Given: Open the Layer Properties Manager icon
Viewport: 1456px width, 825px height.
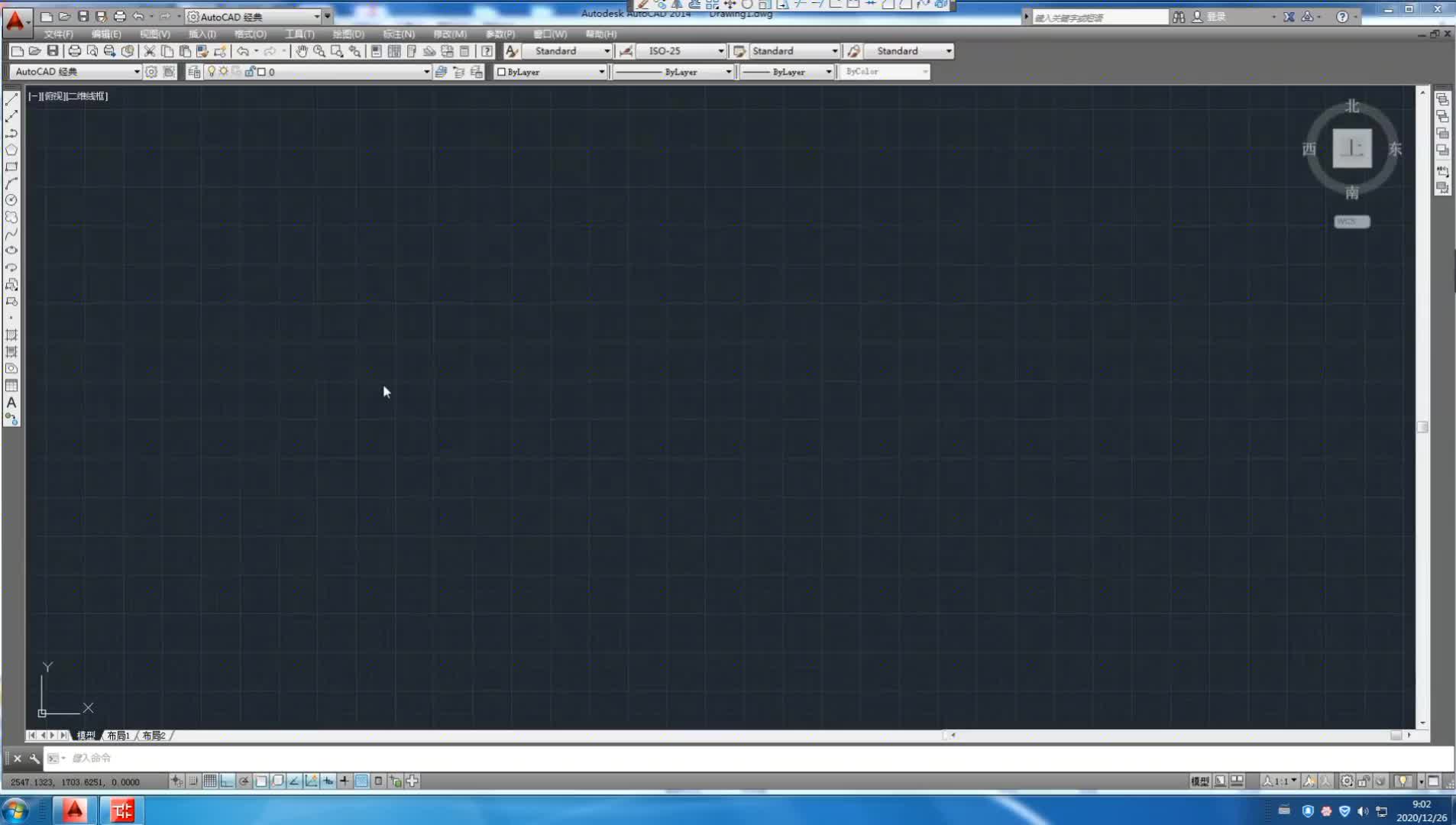Looking at the screenshot, I should [194, 72].
